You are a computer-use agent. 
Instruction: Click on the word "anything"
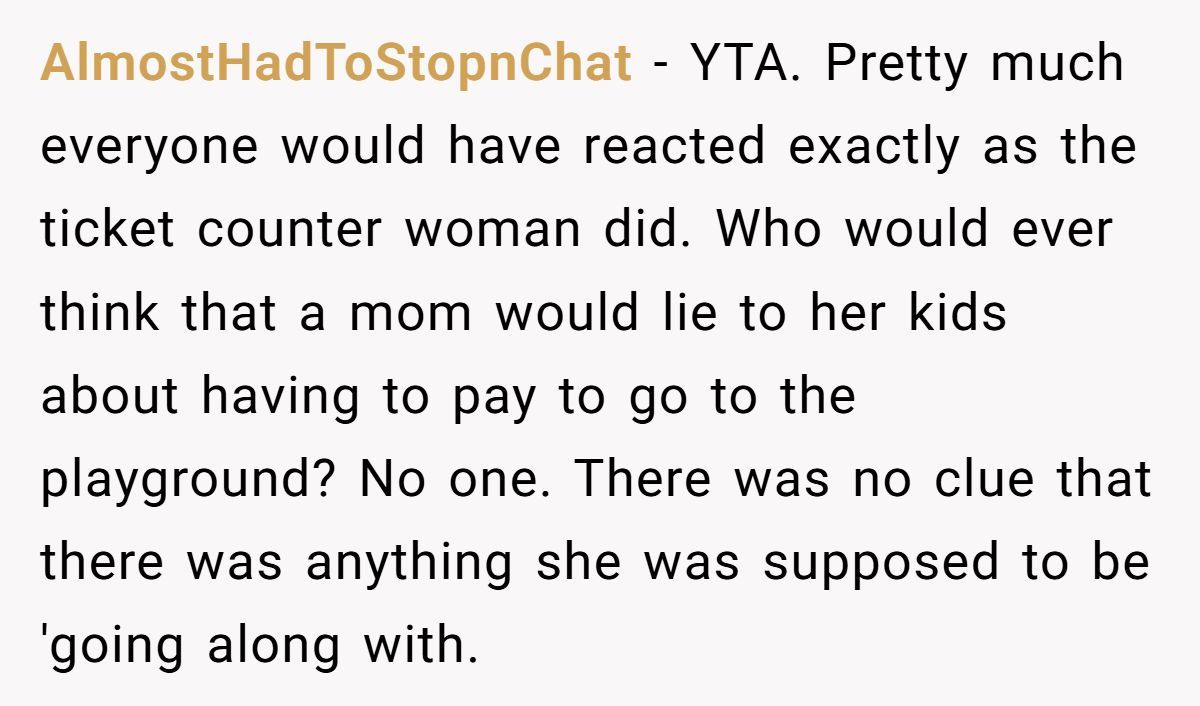coord(409,562)
